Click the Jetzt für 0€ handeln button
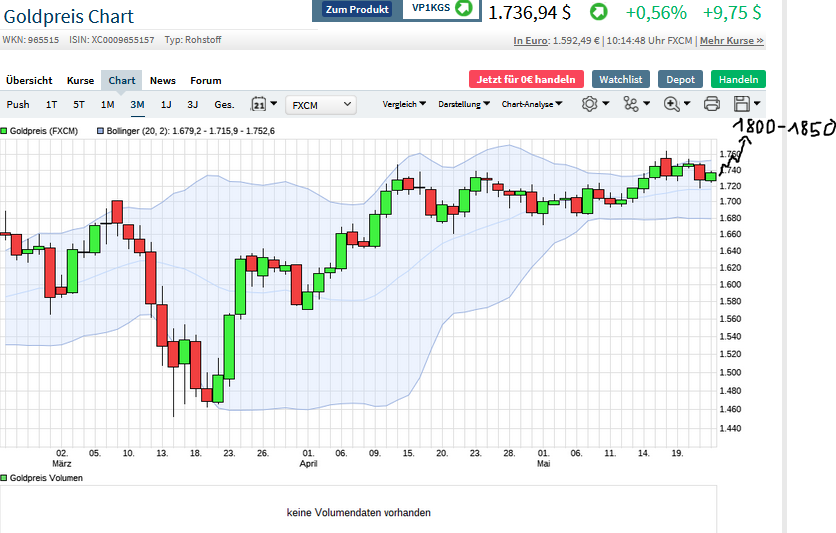836x533 pixels. (525, 79)
